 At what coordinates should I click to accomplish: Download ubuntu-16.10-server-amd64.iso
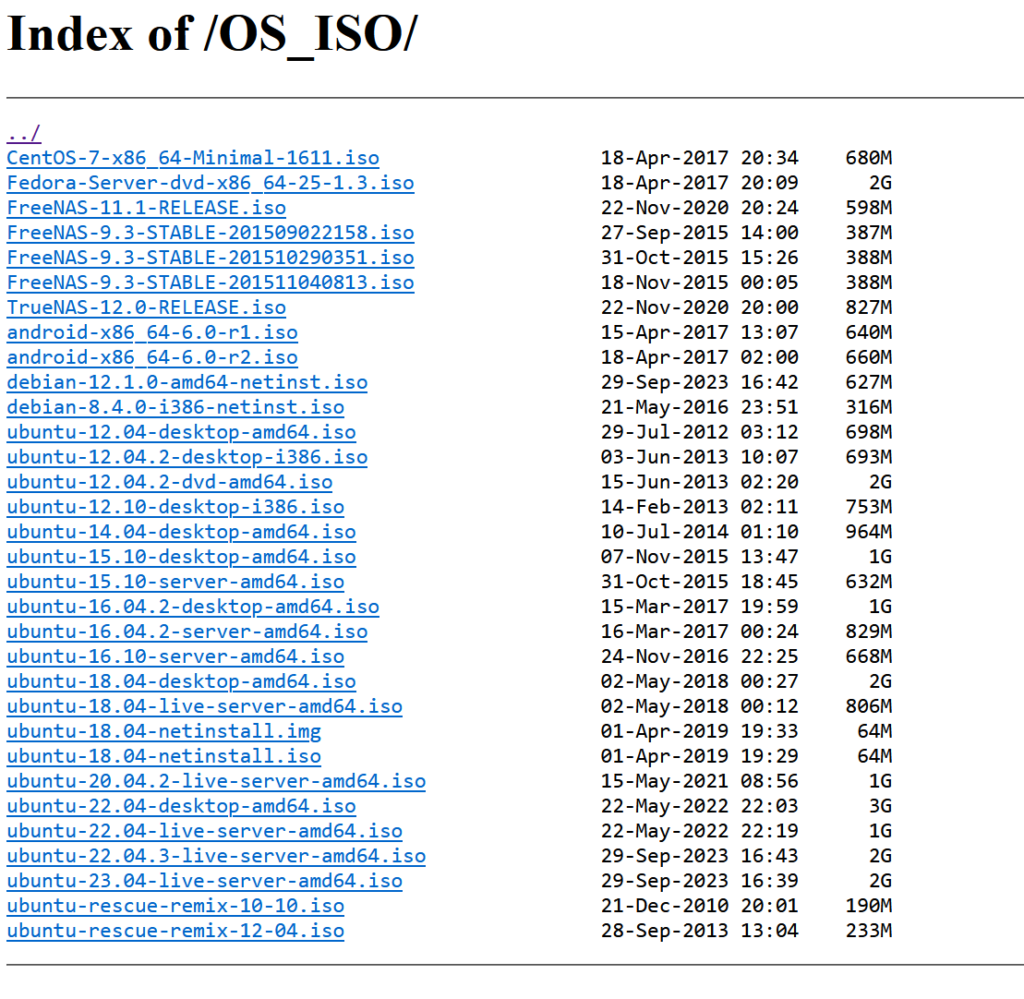[175, 656]
